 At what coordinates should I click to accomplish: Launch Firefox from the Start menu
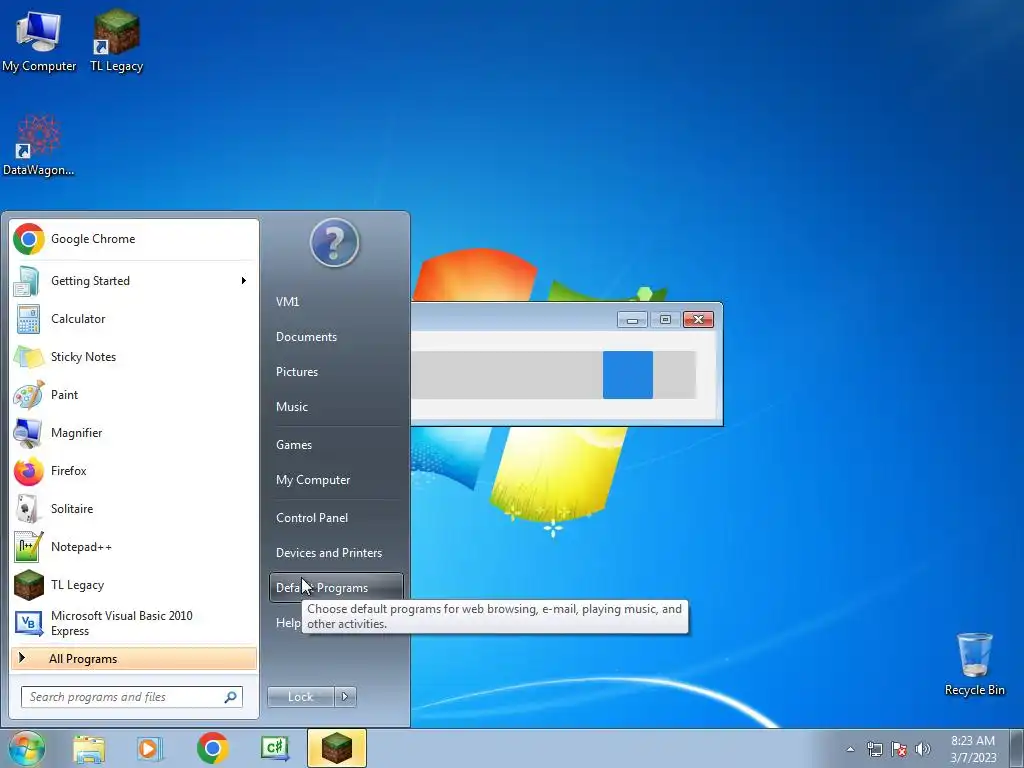click(x=134, y=470)
